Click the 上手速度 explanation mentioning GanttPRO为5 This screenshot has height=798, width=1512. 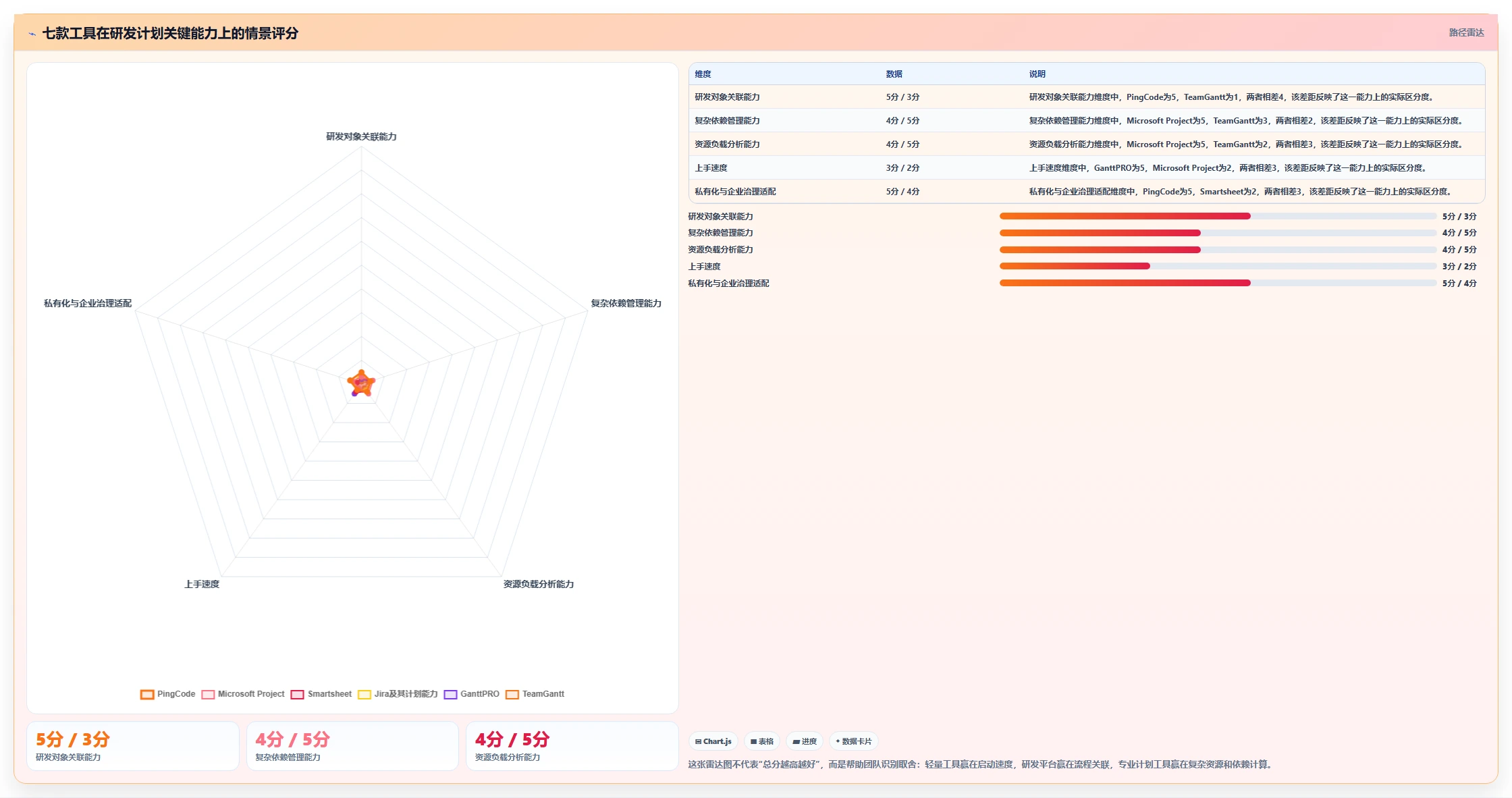coord(1228,168)
